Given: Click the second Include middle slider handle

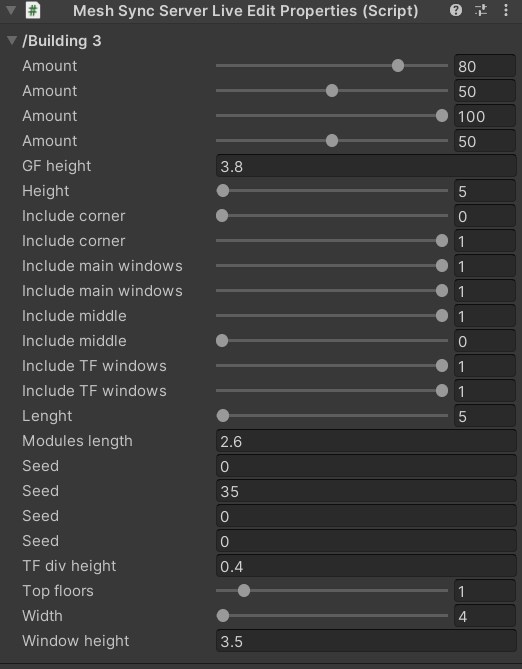Looking at the screenshot, I should tap(222, 341).
